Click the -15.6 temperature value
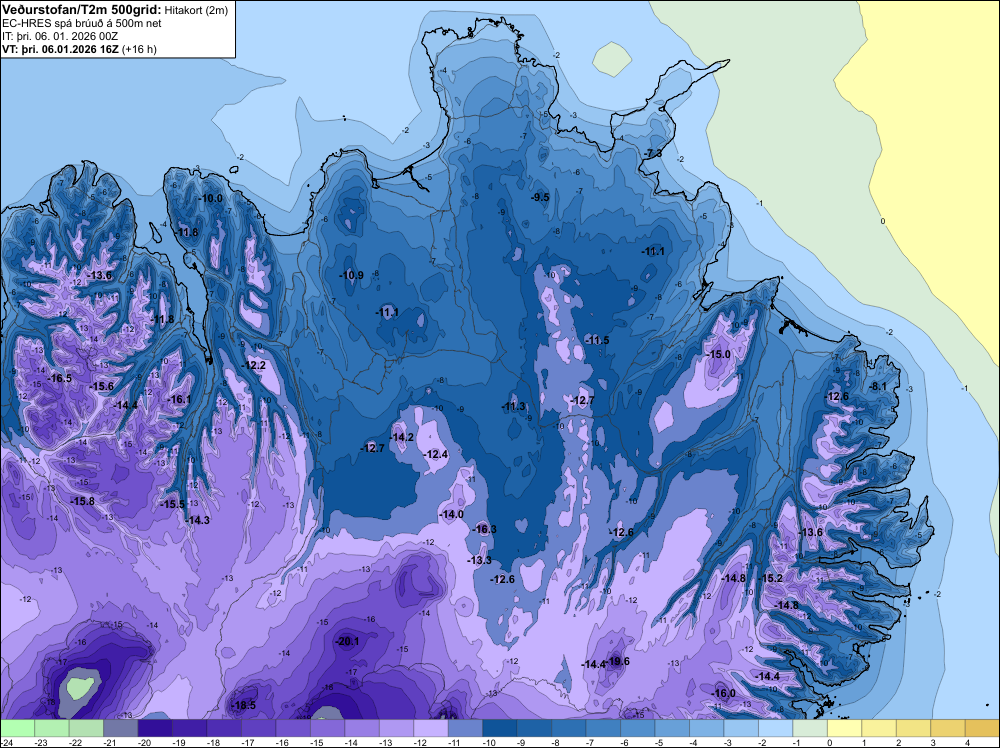 (x=101, y=386)
